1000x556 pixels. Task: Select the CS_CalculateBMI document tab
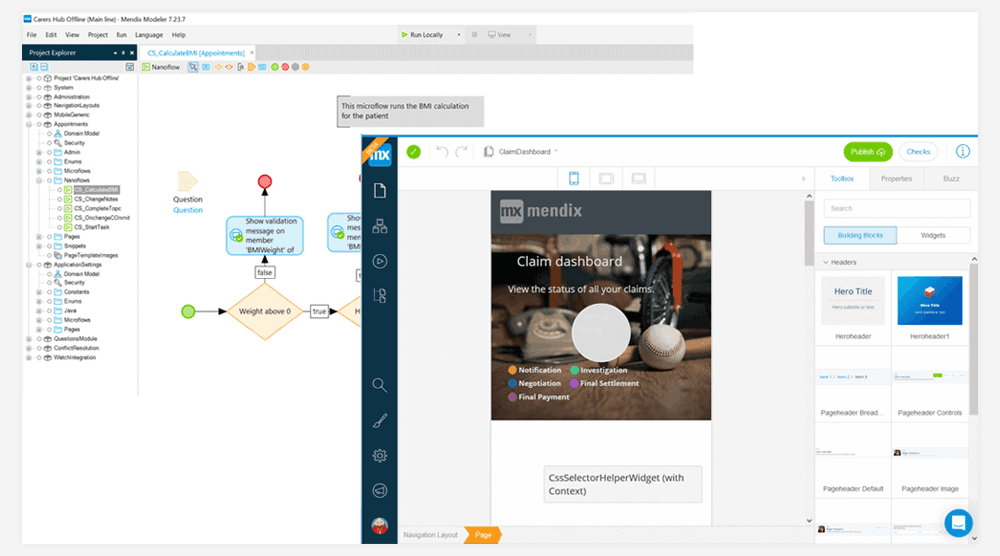tap(196, 53)
